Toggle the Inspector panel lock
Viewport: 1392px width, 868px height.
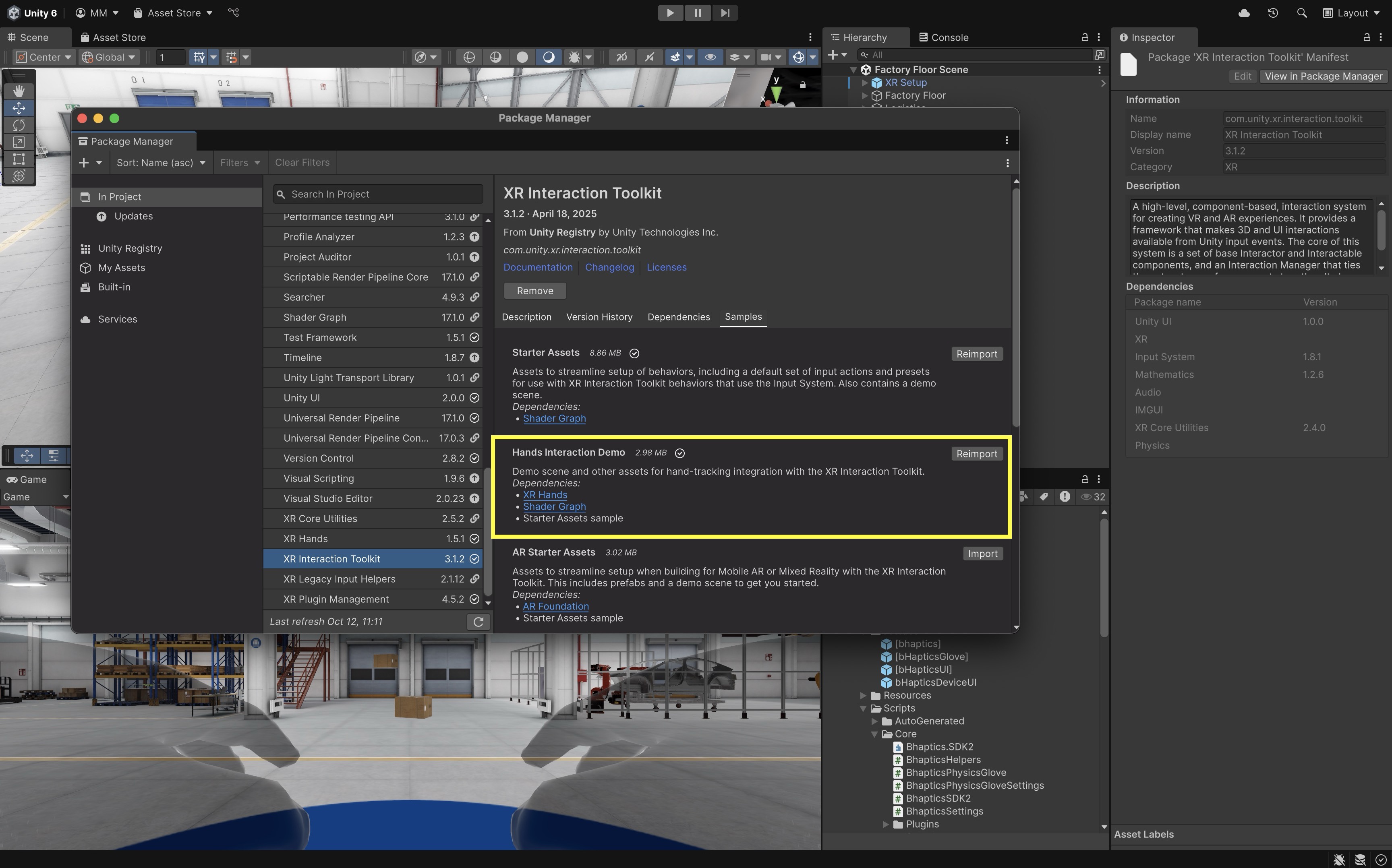point(1366,37)
